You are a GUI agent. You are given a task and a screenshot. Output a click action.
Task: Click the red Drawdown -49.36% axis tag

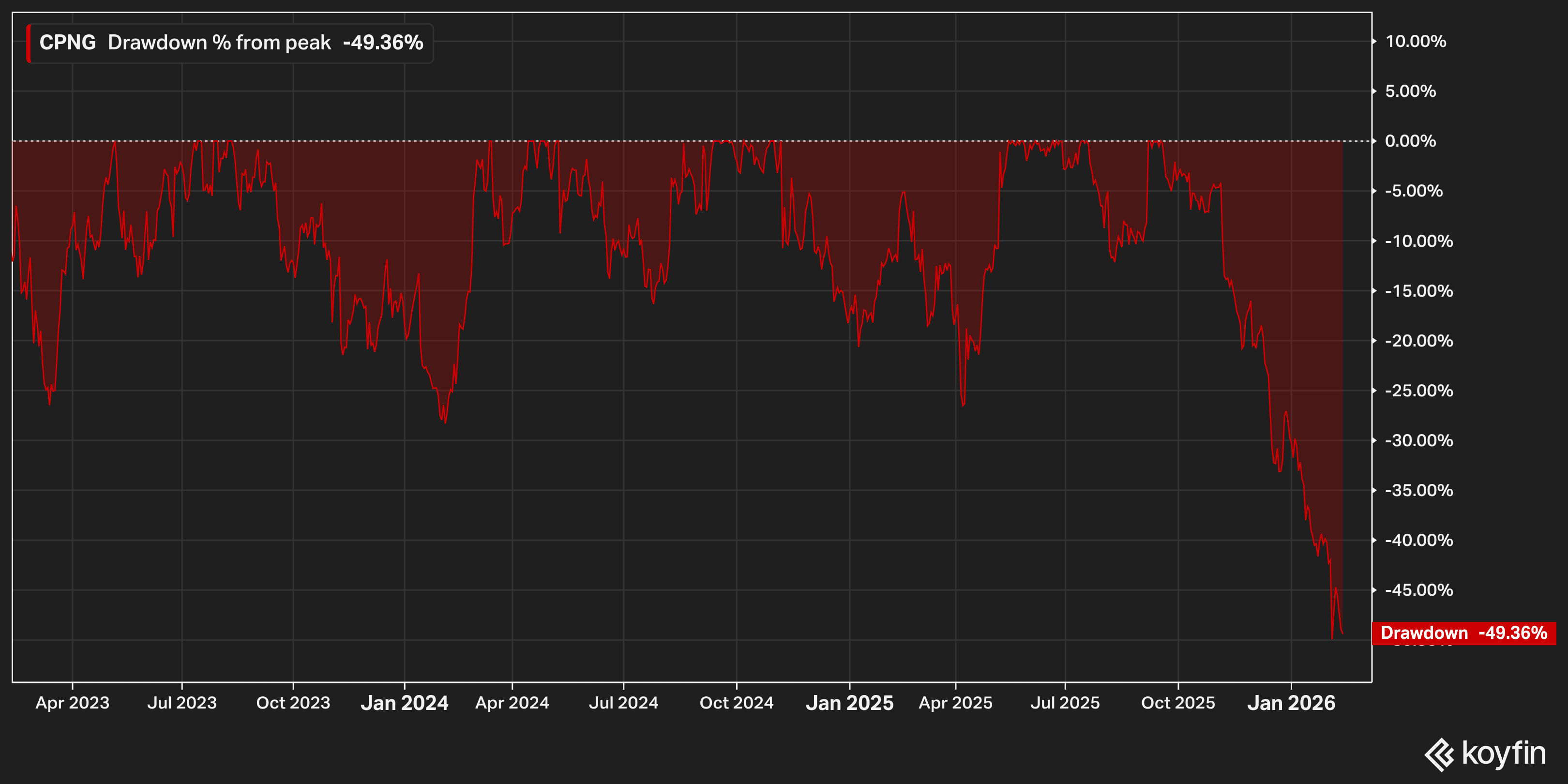[1463, 633]
